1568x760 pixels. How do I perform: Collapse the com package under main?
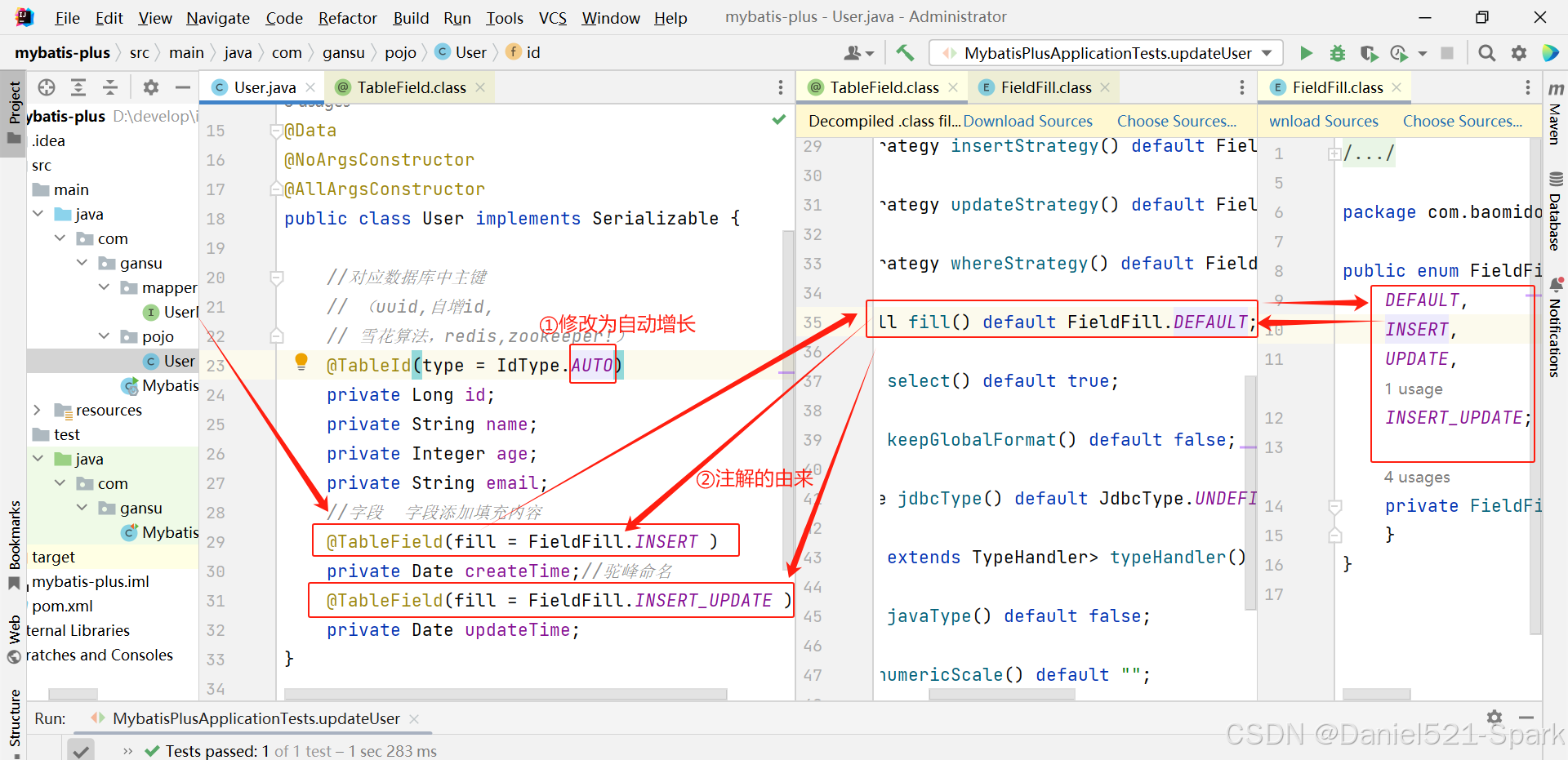pos(60,238)
